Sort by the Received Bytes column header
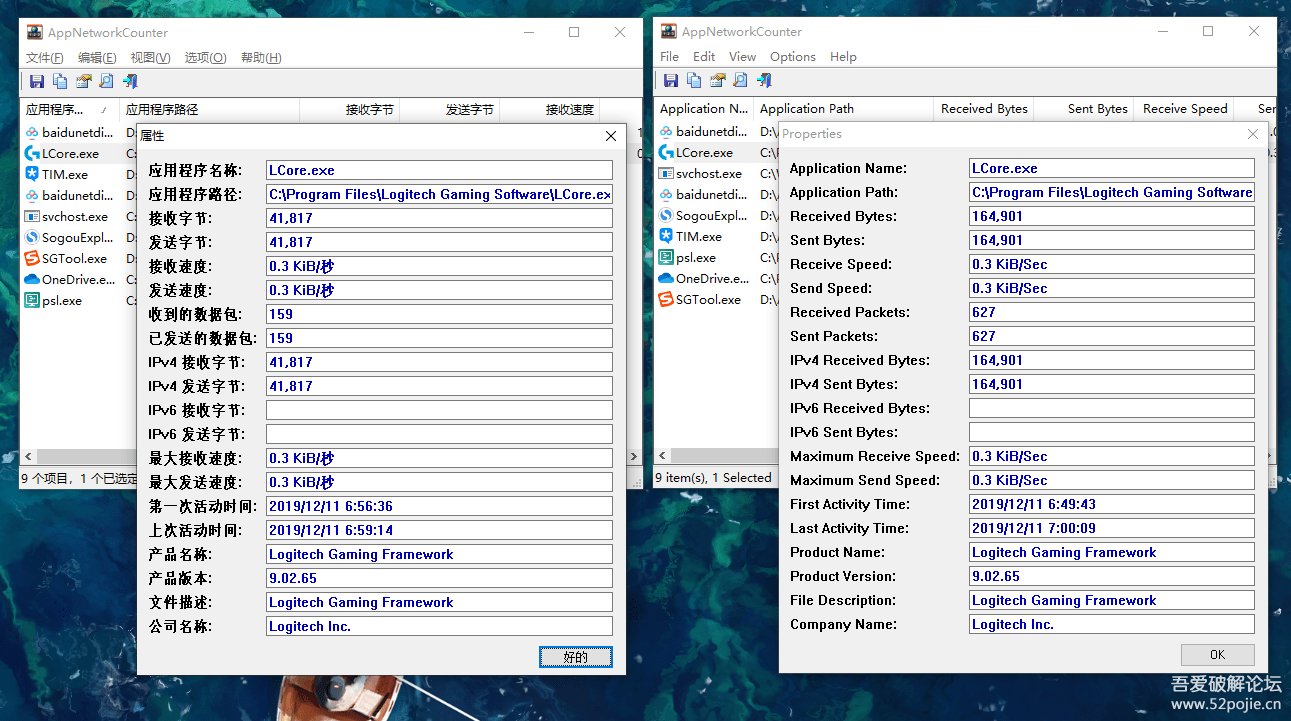Image resolution: width=1291 pixels, height=721 pixels. coord(983,109)
